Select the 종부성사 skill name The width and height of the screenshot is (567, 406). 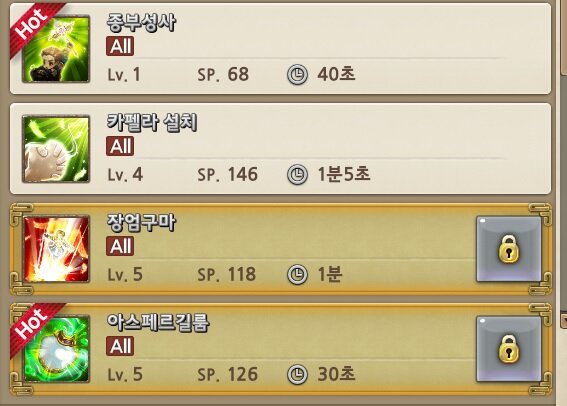pos(141,22)
